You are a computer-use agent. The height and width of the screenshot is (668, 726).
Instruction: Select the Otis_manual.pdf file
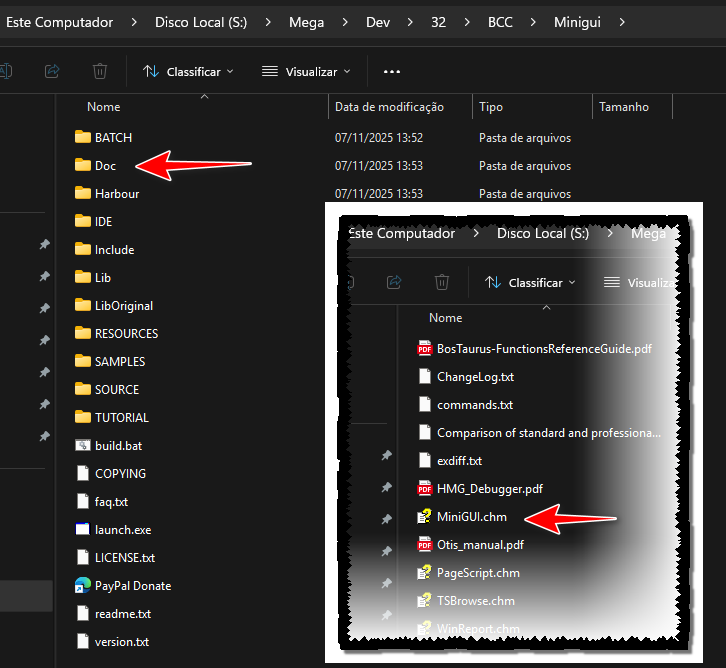tap(480, 545)
